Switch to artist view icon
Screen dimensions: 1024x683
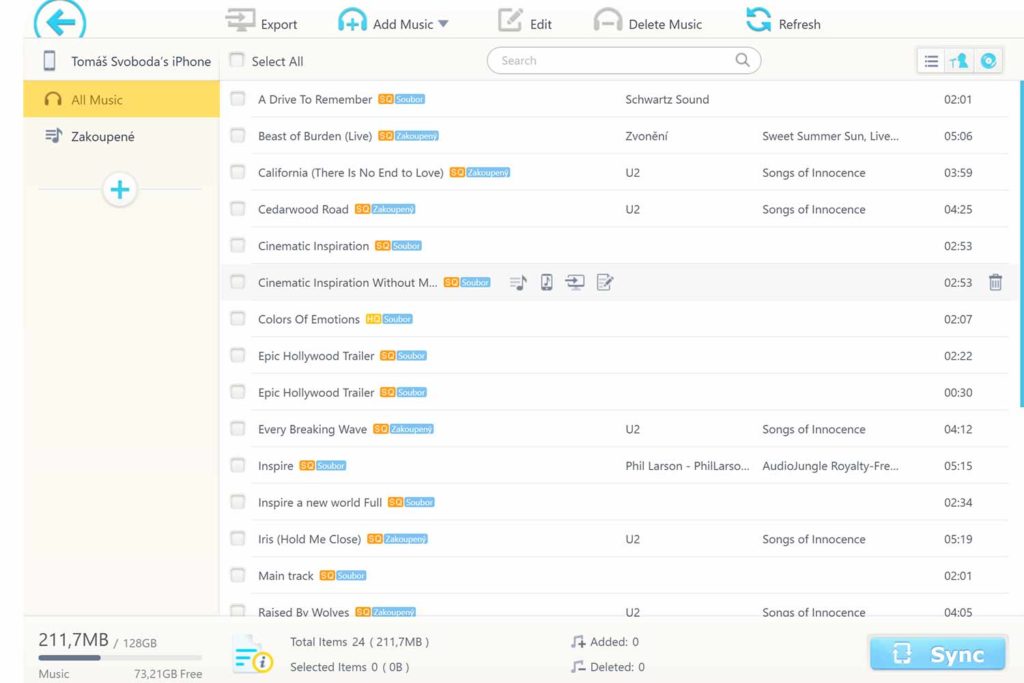click(x=959, y=61)
